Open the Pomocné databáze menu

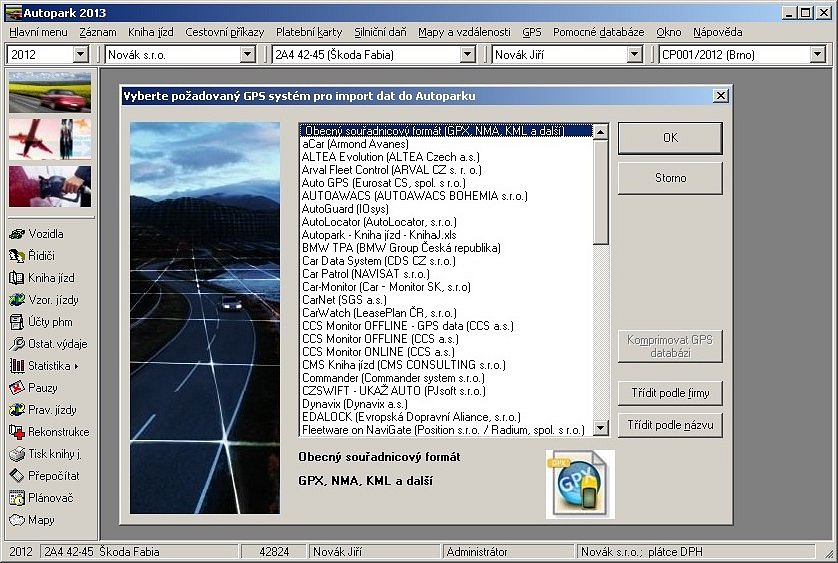click(x=599, y=32)
